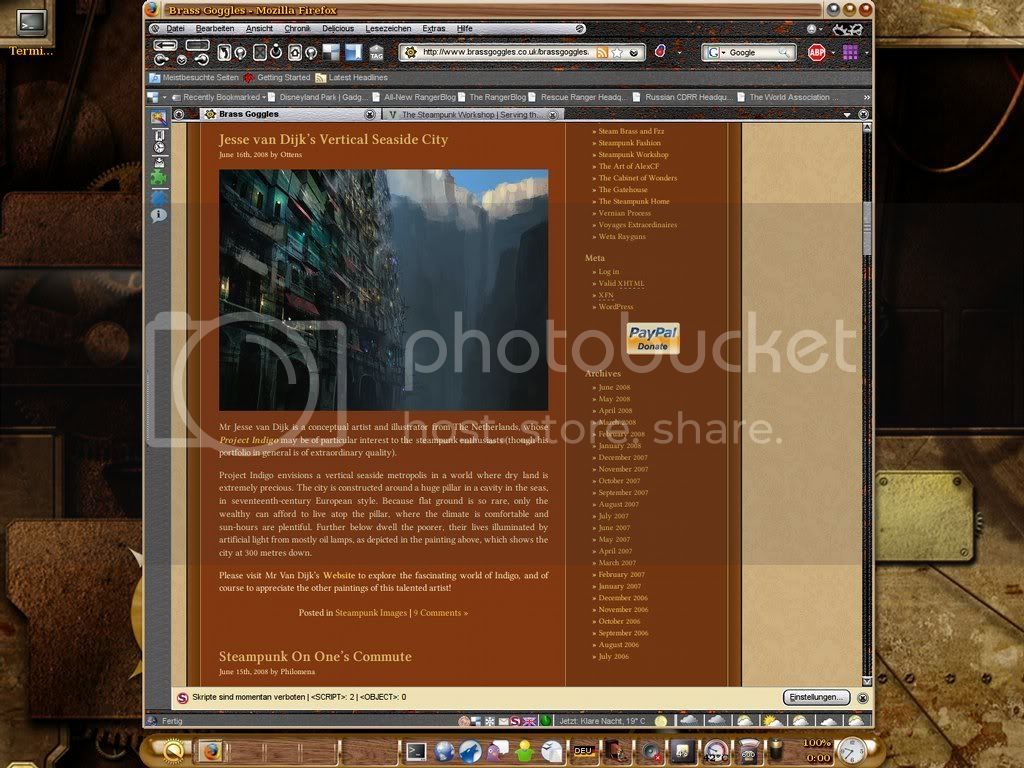Expand the Adblock Plus dropdown arrow

click(833, 53)
